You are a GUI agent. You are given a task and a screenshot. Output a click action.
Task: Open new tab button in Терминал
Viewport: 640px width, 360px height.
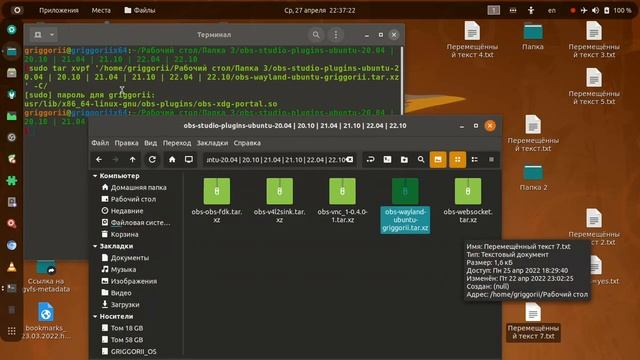(x=38, y=35)
